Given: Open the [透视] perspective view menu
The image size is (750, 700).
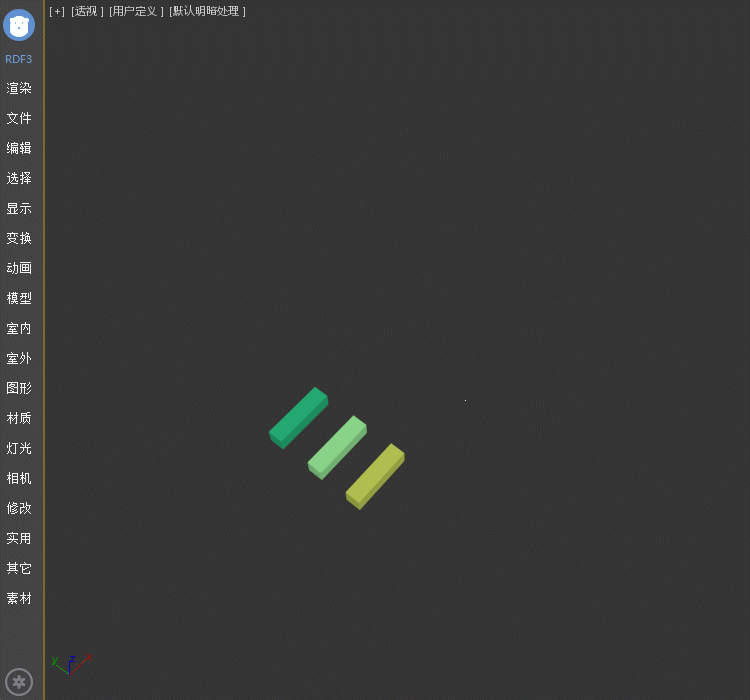Looking at the screenshot, I should (87, 11).
